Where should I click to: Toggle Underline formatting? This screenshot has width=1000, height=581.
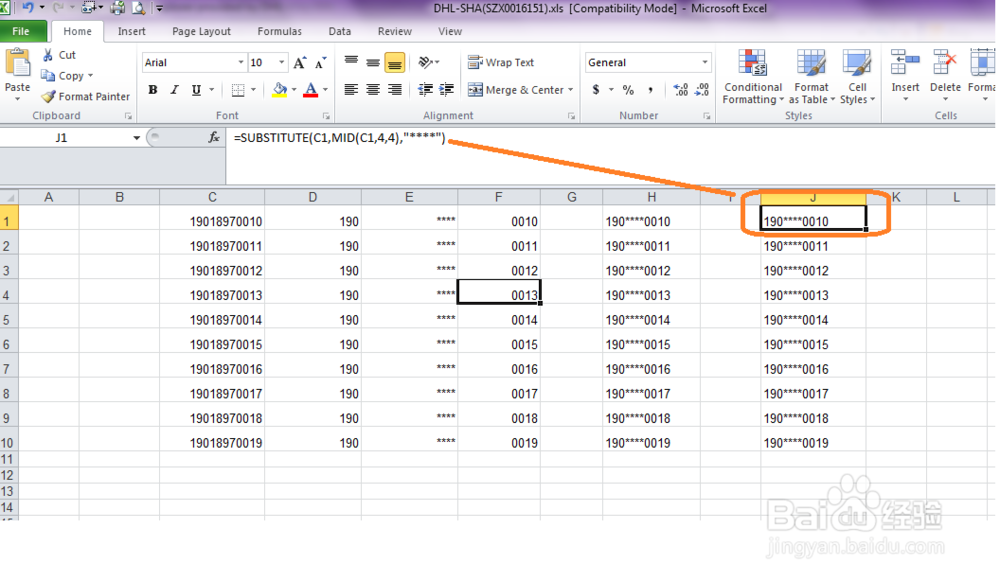[x=196, y=90]
